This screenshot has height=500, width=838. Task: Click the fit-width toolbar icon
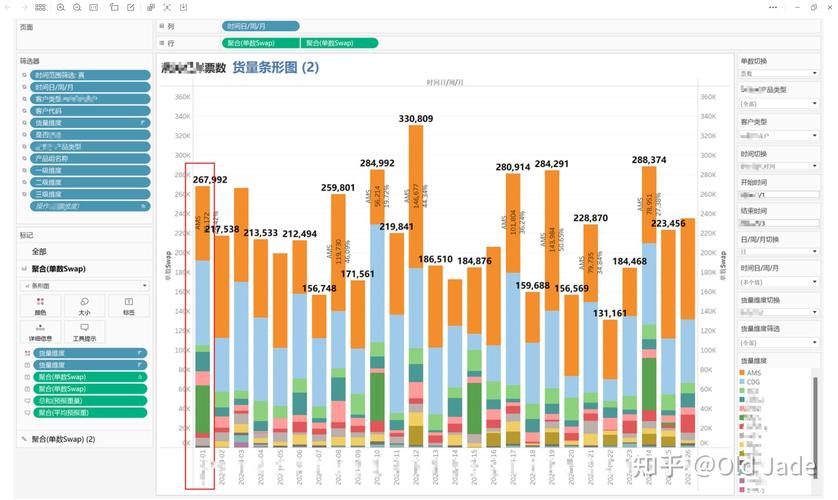[x=94, y=7]
